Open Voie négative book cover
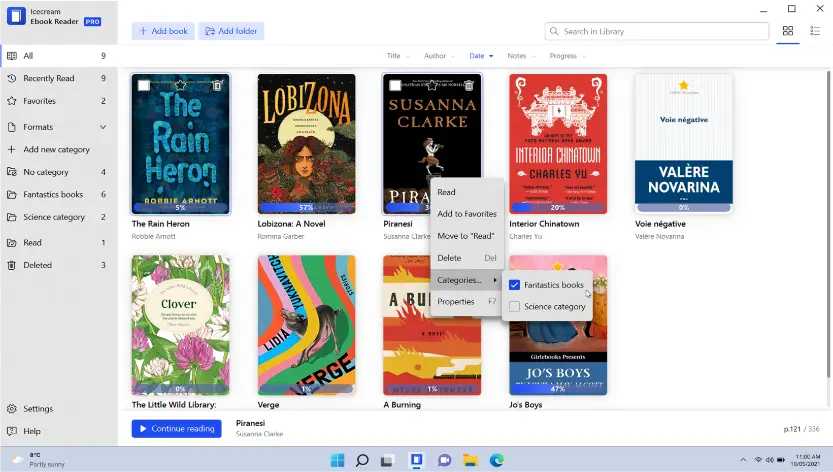Image resolution: width=833 pixels, height=472 pixels. [x=684, y=144]
